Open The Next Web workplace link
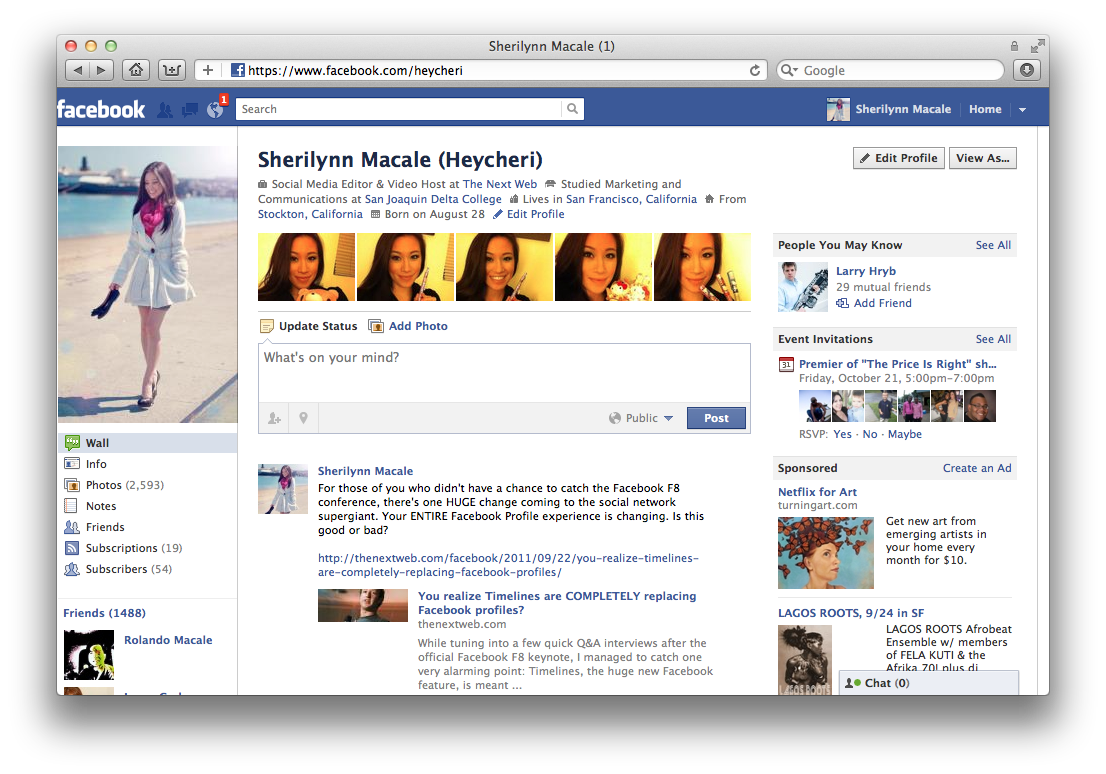This screenshot has width=1106, height=774. click(500, 183)
